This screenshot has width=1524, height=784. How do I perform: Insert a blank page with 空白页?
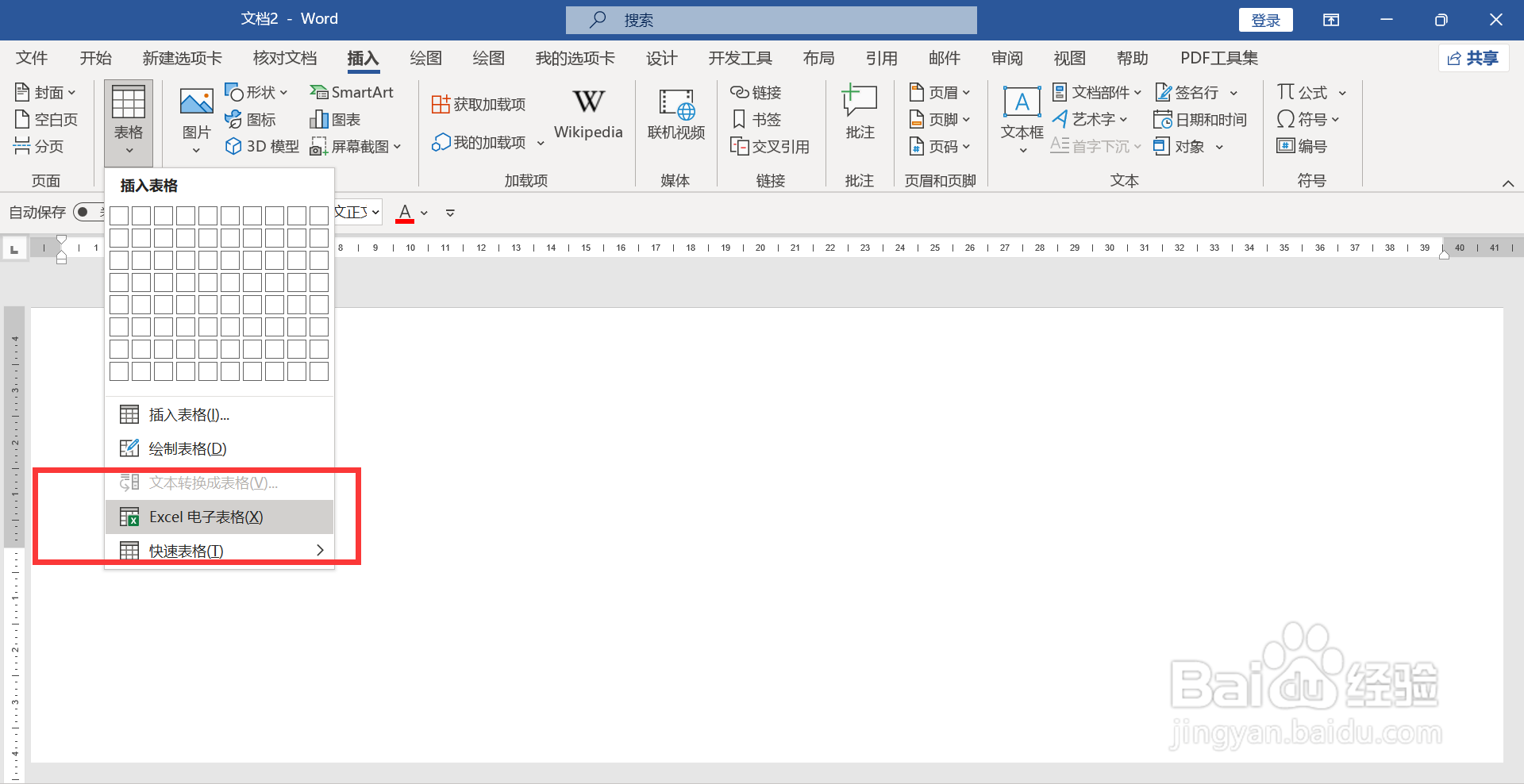(46, 120)
